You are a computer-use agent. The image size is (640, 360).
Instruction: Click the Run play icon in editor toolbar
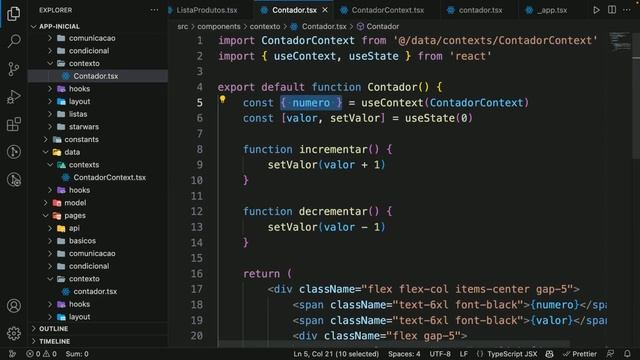point(596,10)
